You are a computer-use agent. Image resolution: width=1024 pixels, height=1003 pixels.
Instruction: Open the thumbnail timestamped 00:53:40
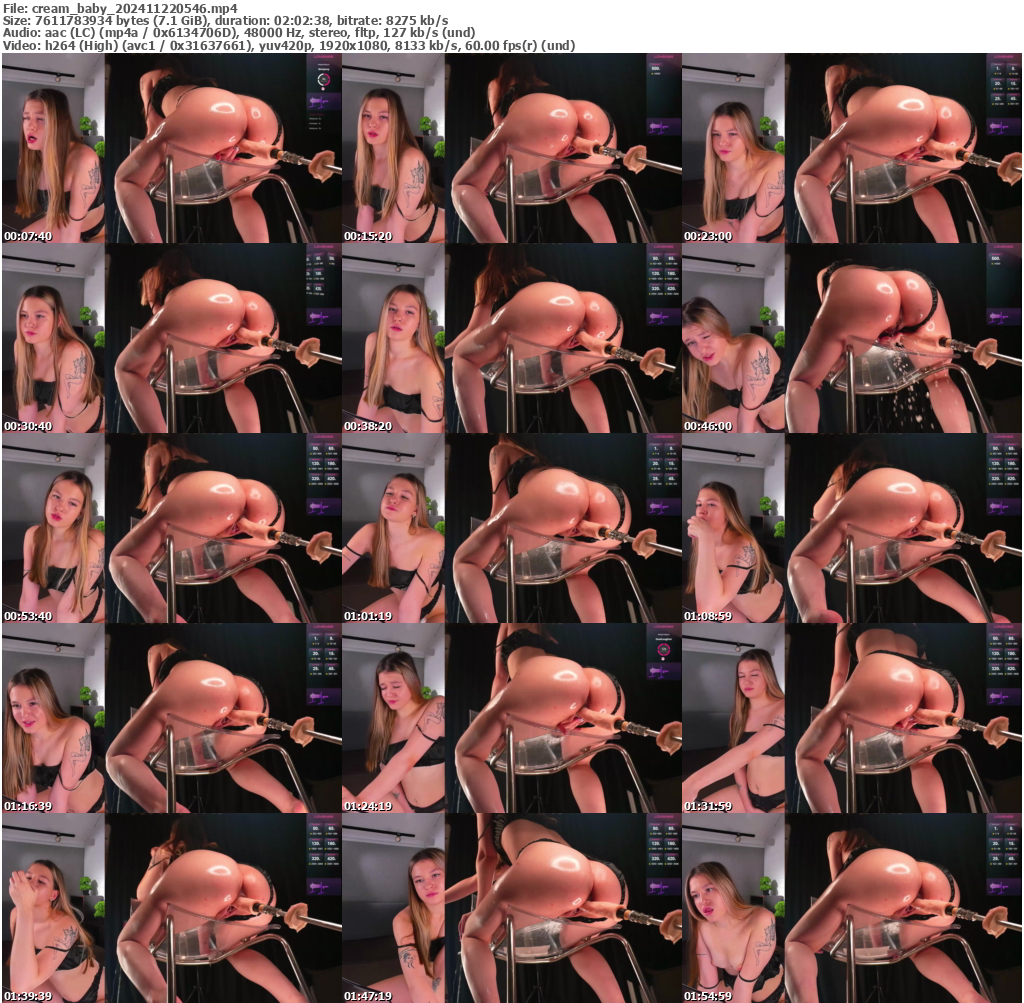click(x=171, y=528)
